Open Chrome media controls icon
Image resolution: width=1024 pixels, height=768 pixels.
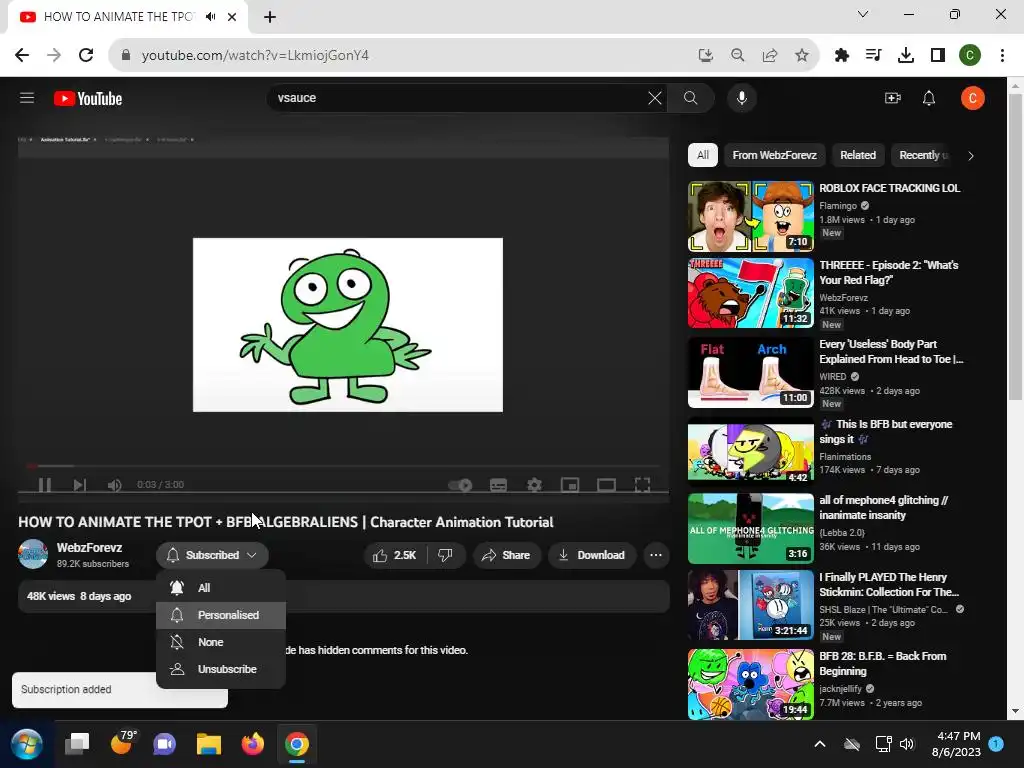coord(873,56)
